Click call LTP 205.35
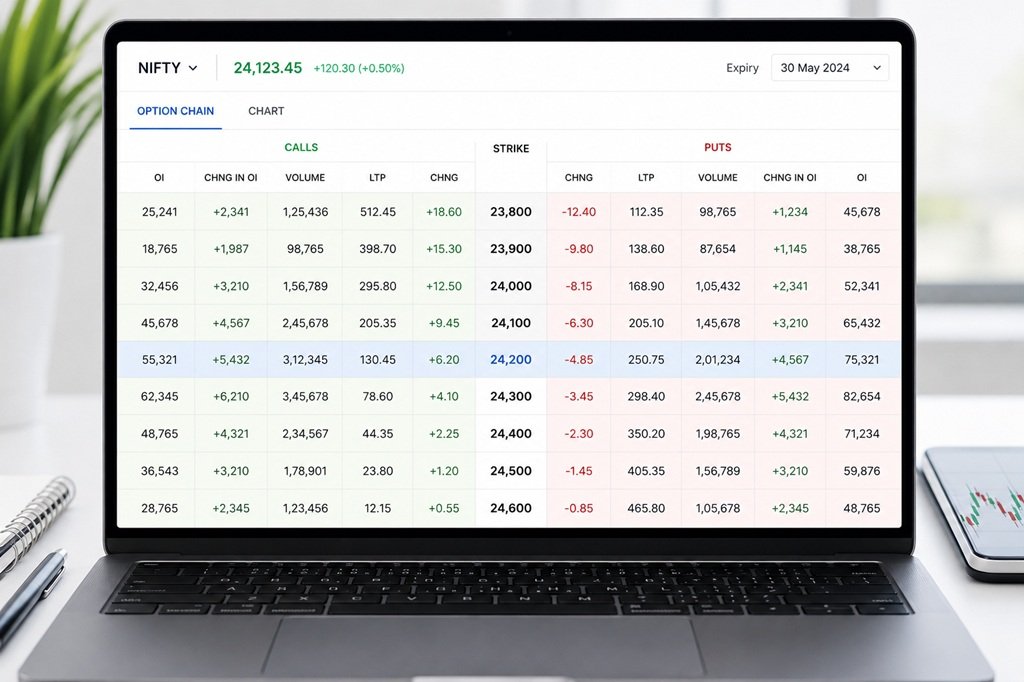The image size is (1024, 682). [x=377, y=323]
